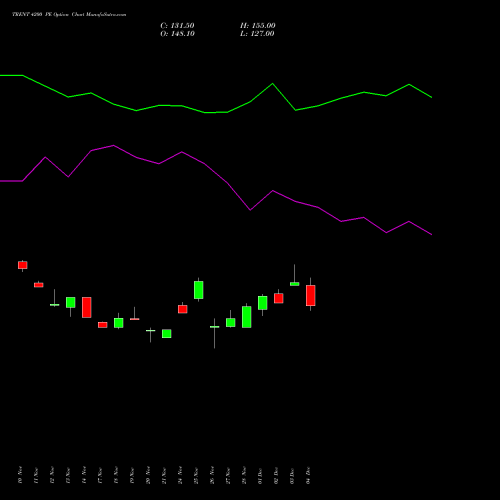The image size is (500, 500).
Task: Click the 01 Dec date label
Action: coord(260,475)
